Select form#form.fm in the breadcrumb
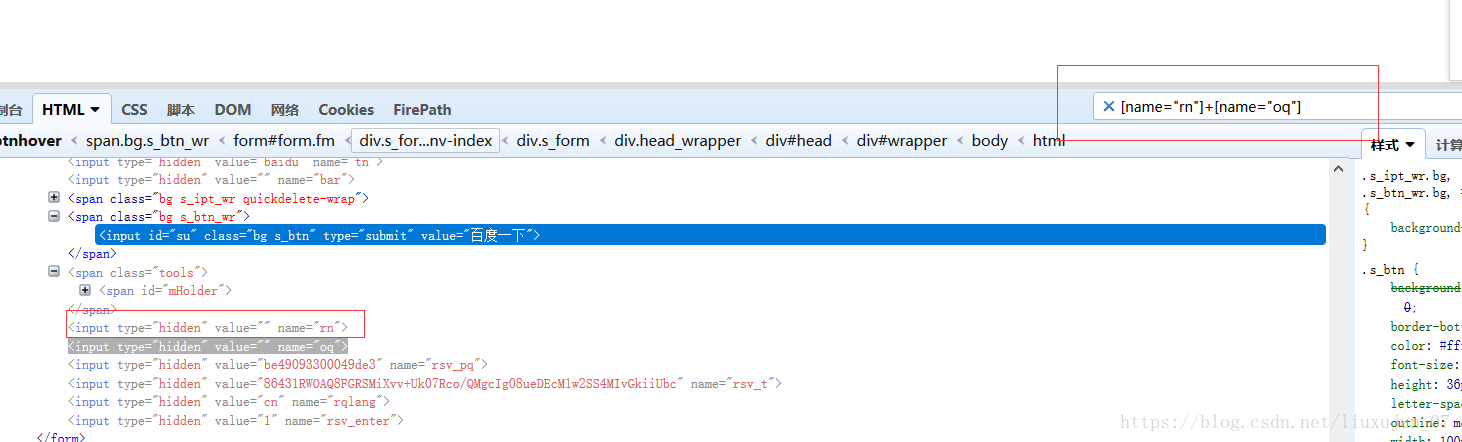Screen dimensions: 1462x442 click(x=284, y=141)
